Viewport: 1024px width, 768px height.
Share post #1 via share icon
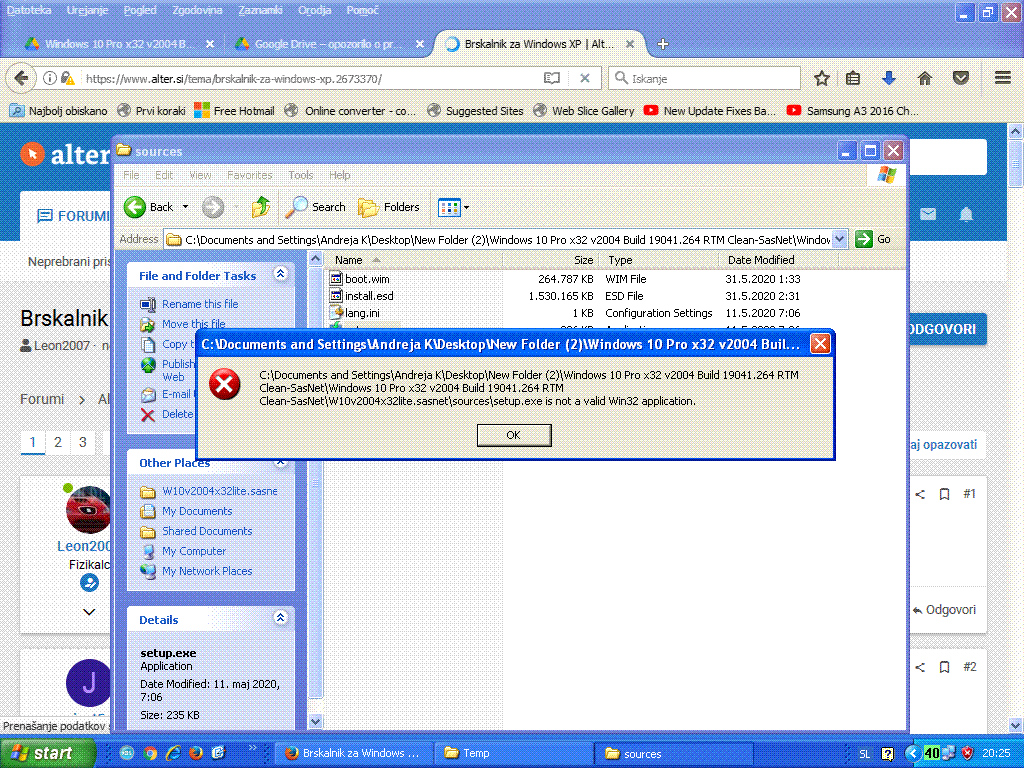pos(920,494)
